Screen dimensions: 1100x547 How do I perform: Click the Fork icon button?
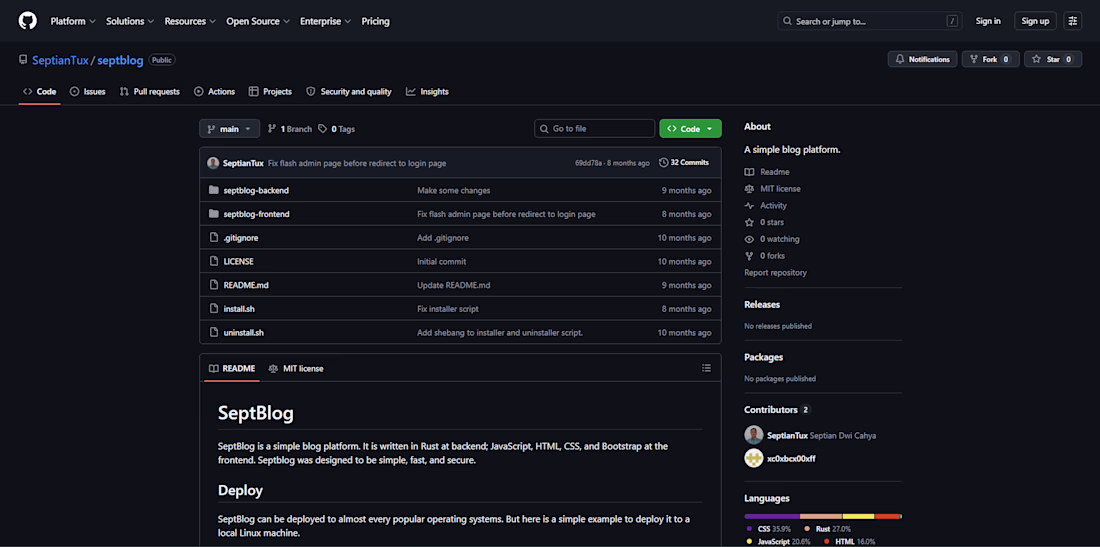pos(974,60)
